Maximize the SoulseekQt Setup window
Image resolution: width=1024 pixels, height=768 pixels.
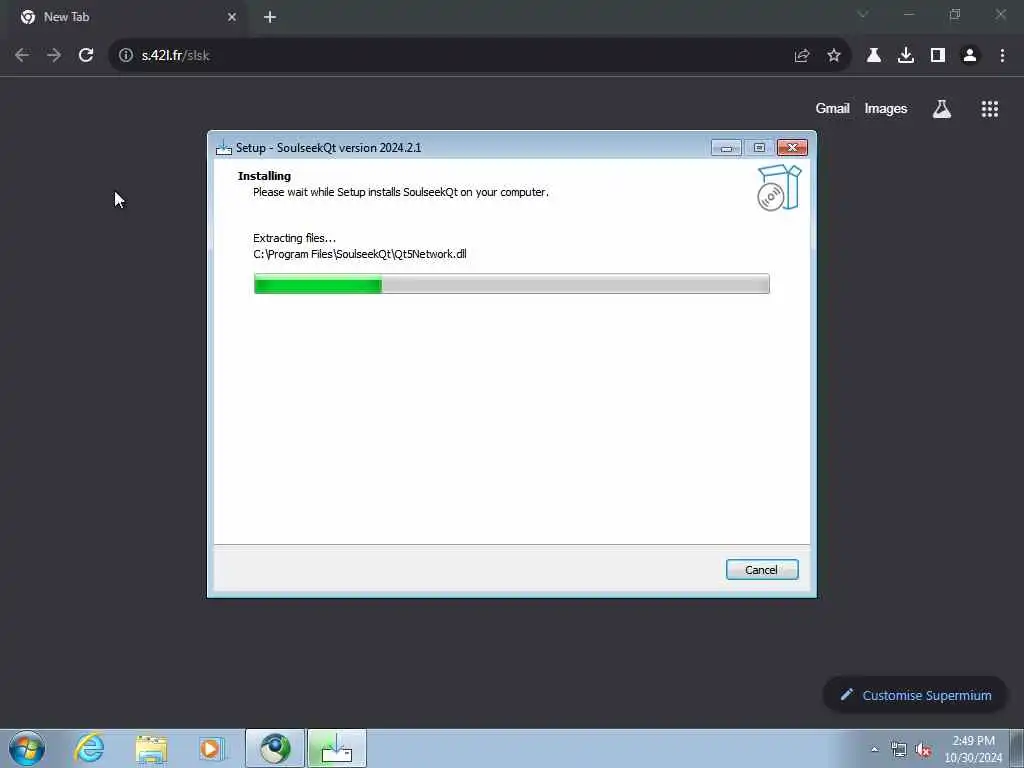759,148
